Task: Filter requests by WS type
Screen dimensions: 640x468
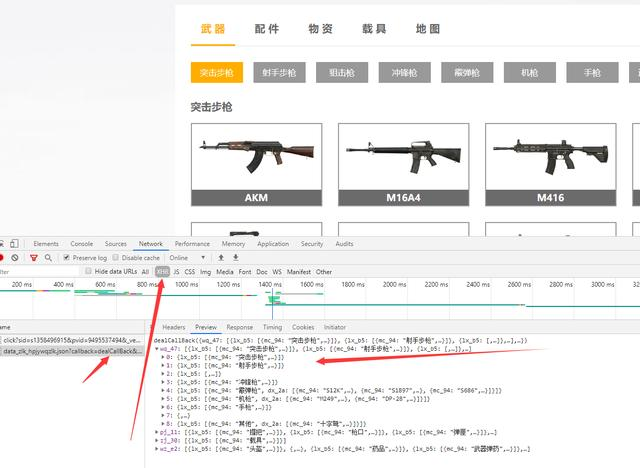Action: (277, 272)
